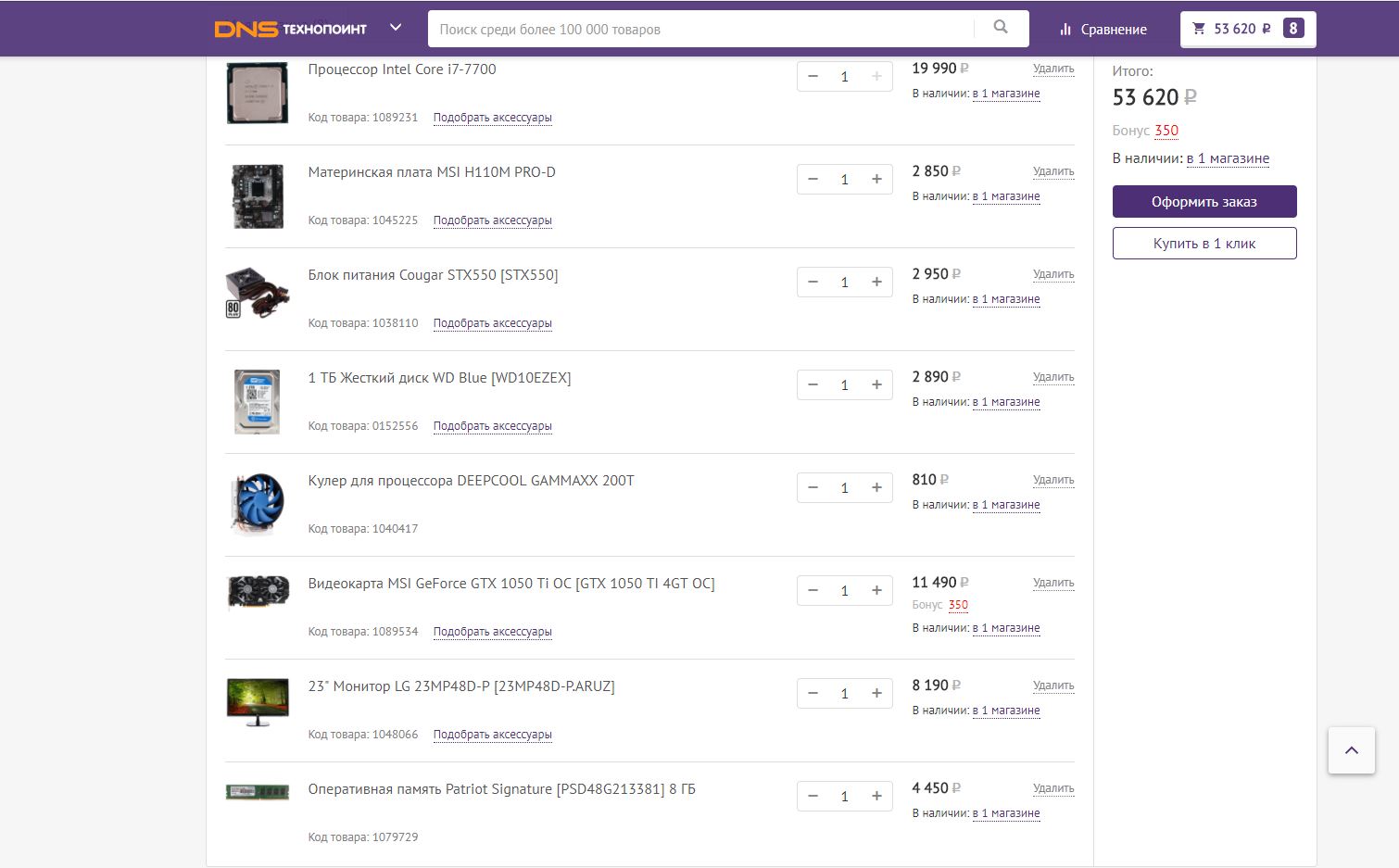Remove Cougar STX550 power supply from cart
Viewport: 1399px width, 868px height.
click(x=1053, y=275)
